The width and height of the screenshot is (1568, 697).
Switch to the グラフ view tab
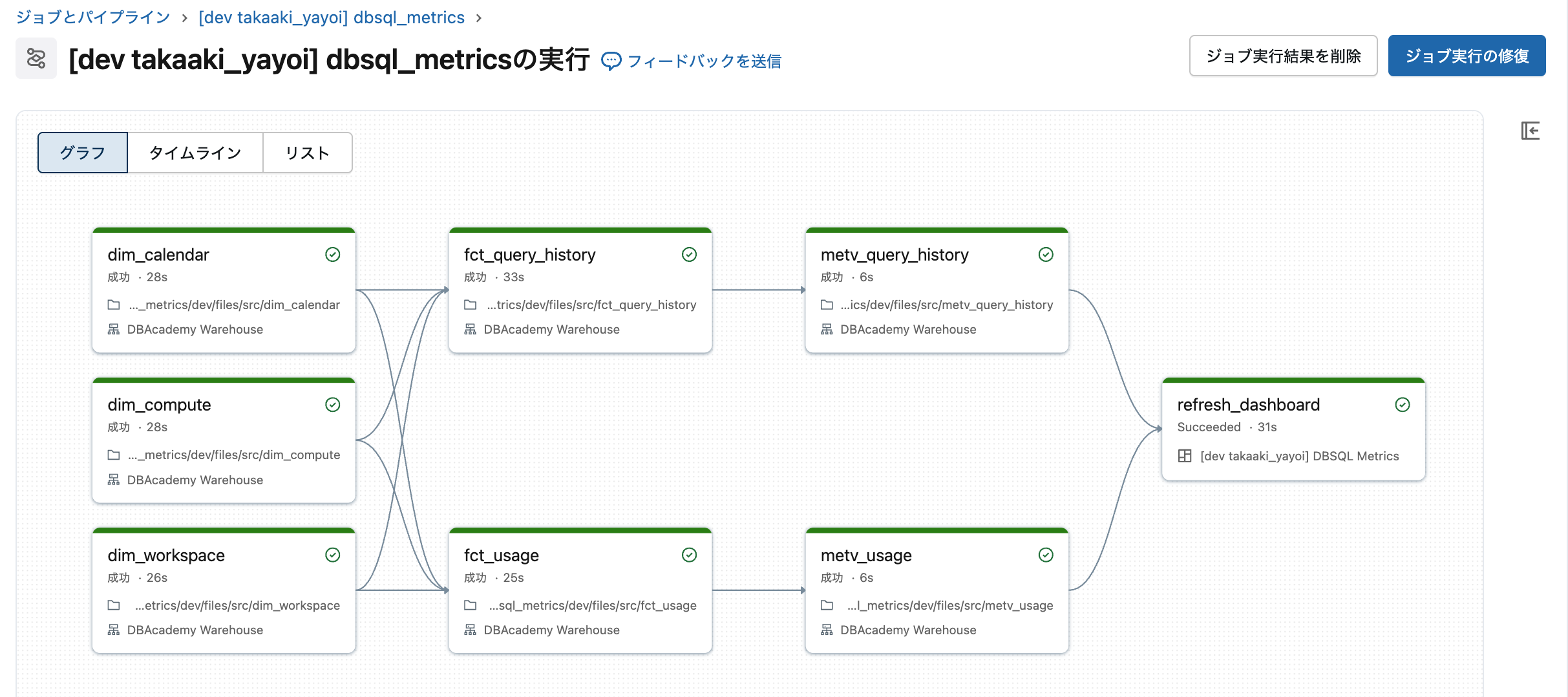pos(83,153)
